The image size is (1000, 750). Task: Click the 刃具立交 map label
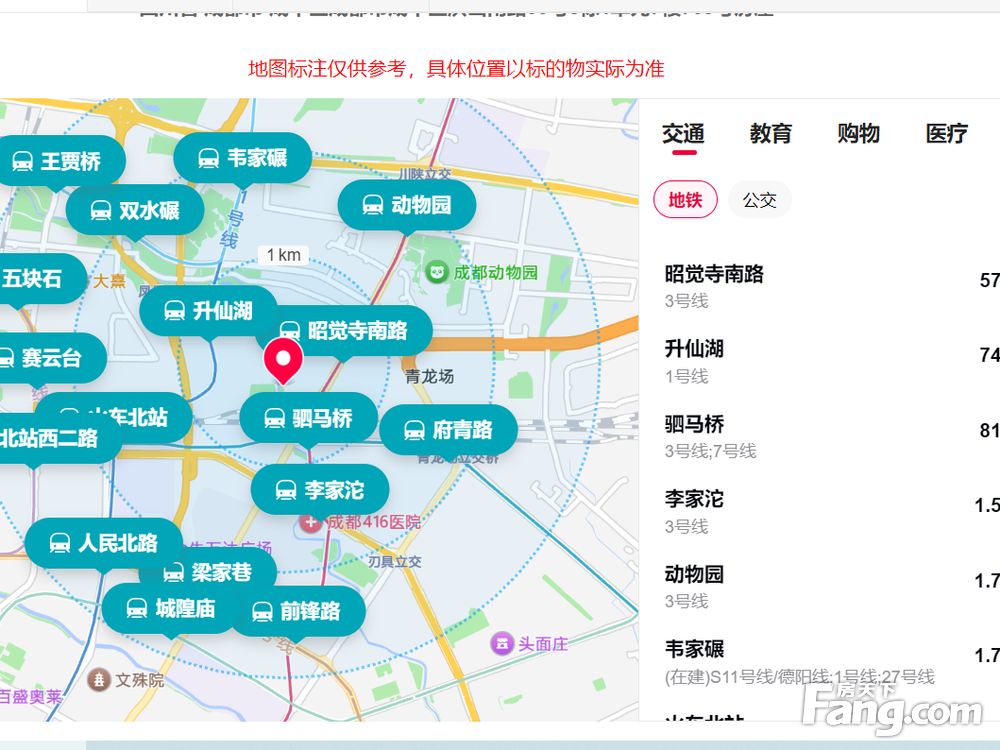point(395,562)
